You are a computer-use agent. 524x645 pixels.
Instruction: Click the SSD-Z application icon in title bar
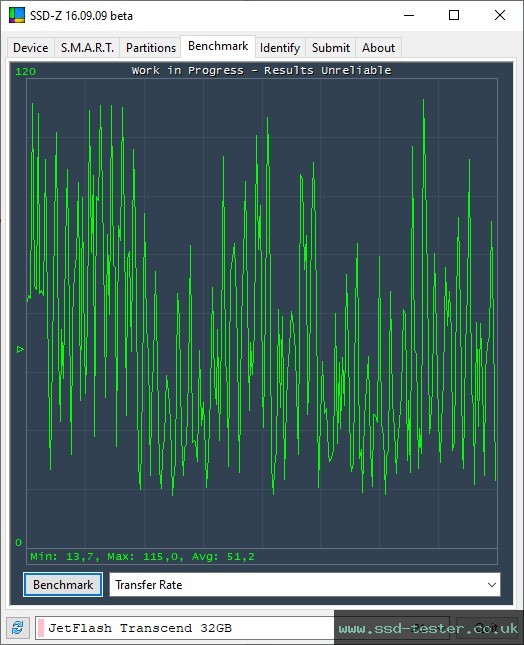click(17, 15)
